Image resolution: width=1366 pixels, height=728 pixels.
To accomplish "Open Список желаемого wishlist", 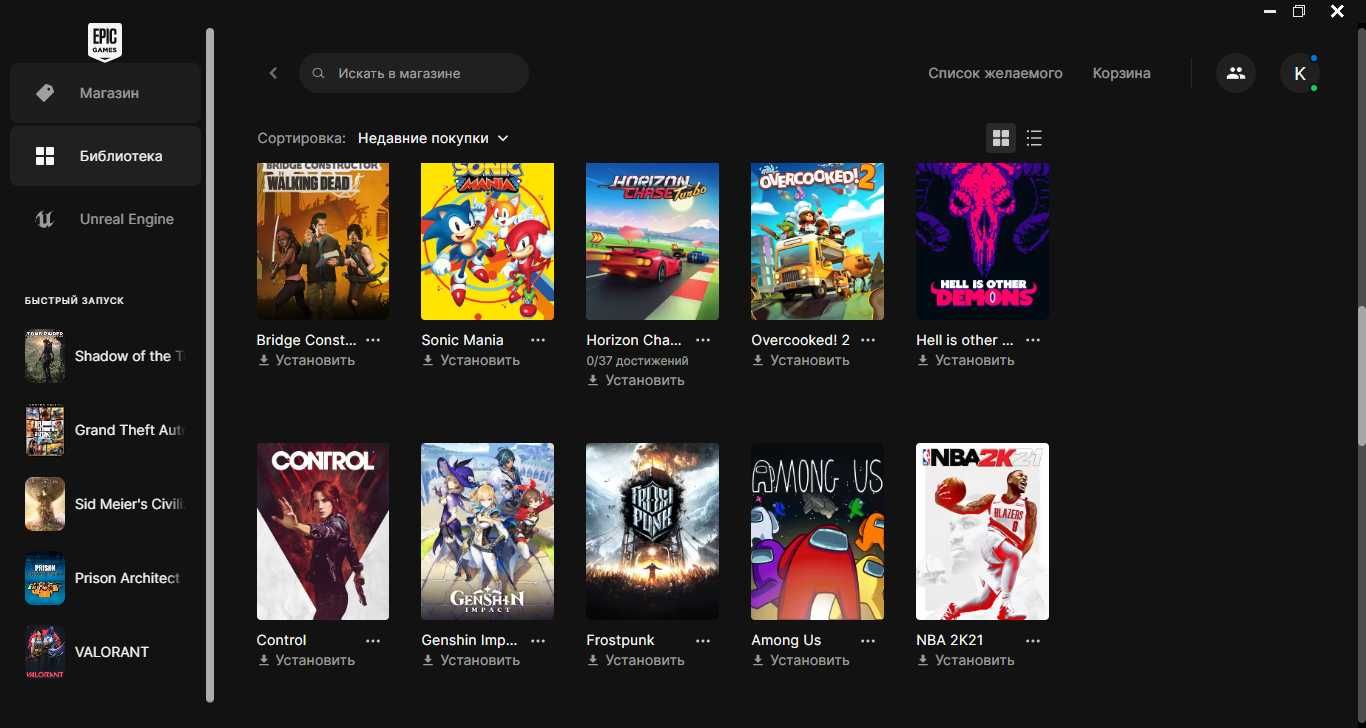I will click(995, 73).
